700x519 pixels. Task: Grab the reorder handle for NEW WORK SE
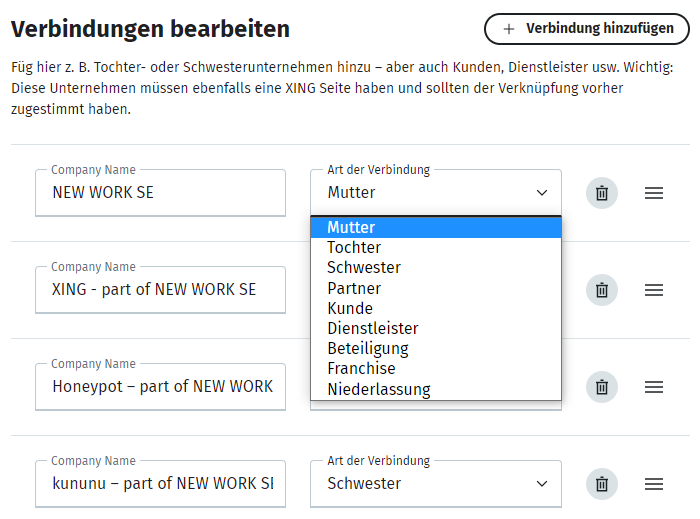pyautogui.click(x=654, y=193)
